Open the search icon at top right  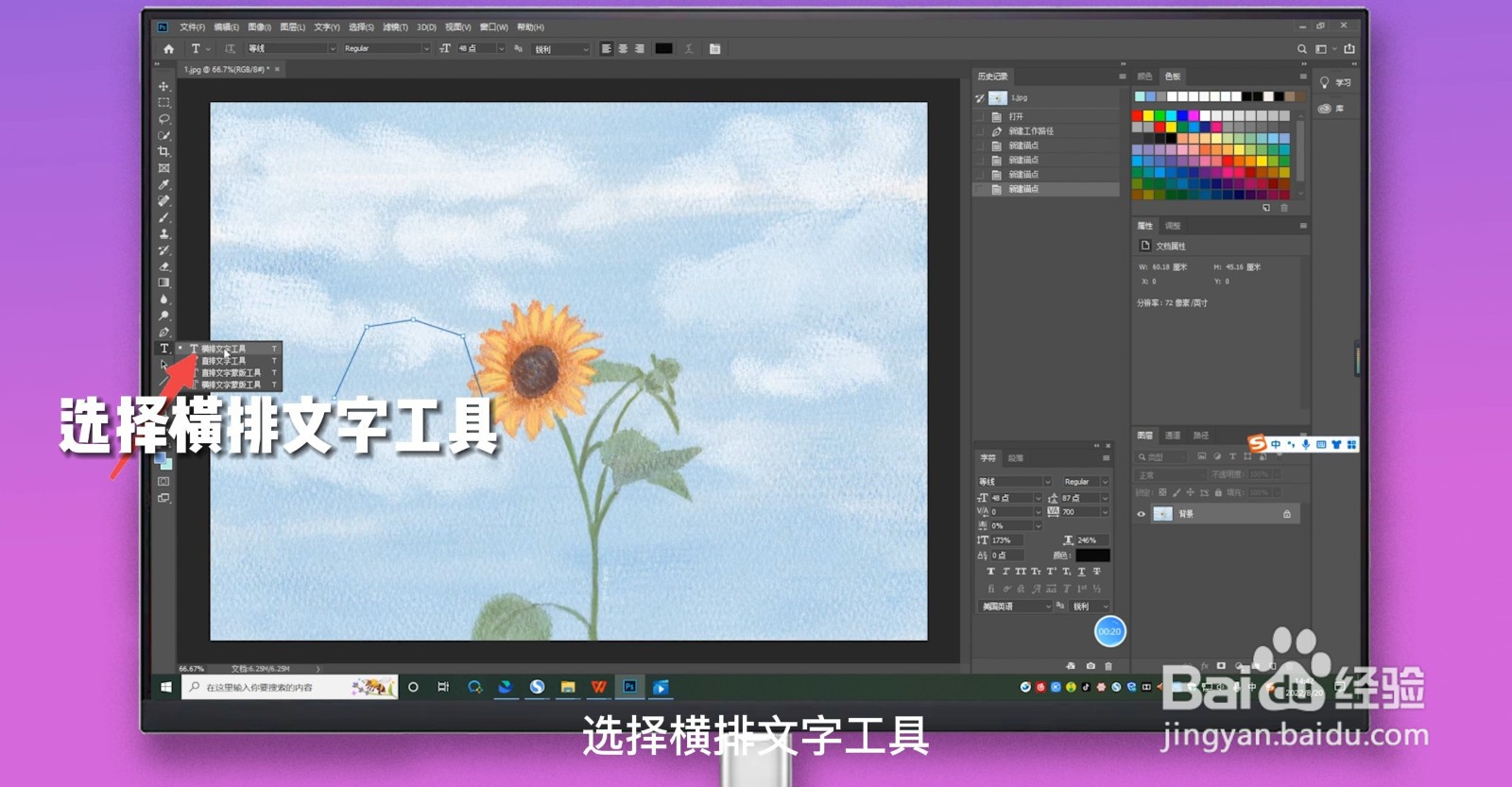pos(1302,48)
